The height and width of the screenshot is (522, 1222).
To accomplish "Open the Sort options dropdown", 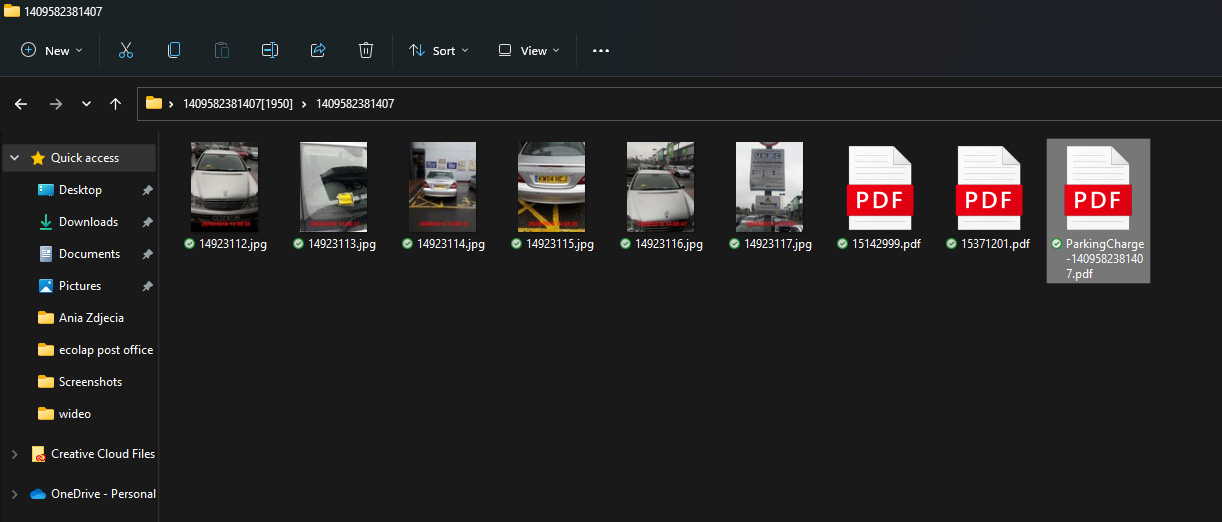I will coord(439,50).
